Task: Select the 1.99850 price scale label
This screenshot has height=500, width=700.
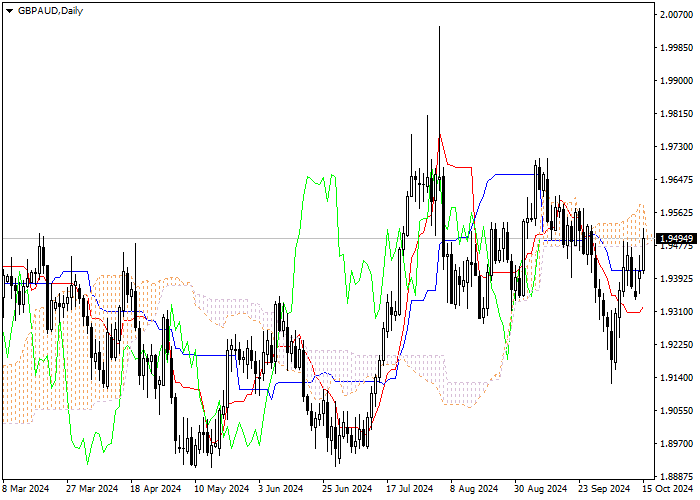Action: pyautogui.click(x=676, y=48)
